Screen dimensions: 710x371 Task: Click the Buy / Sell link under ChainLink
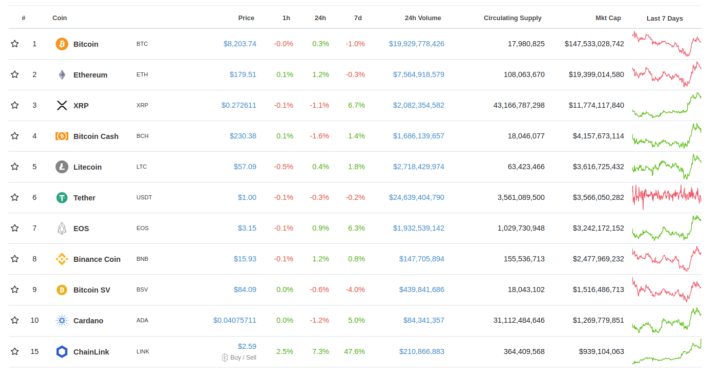click(243, 358)
